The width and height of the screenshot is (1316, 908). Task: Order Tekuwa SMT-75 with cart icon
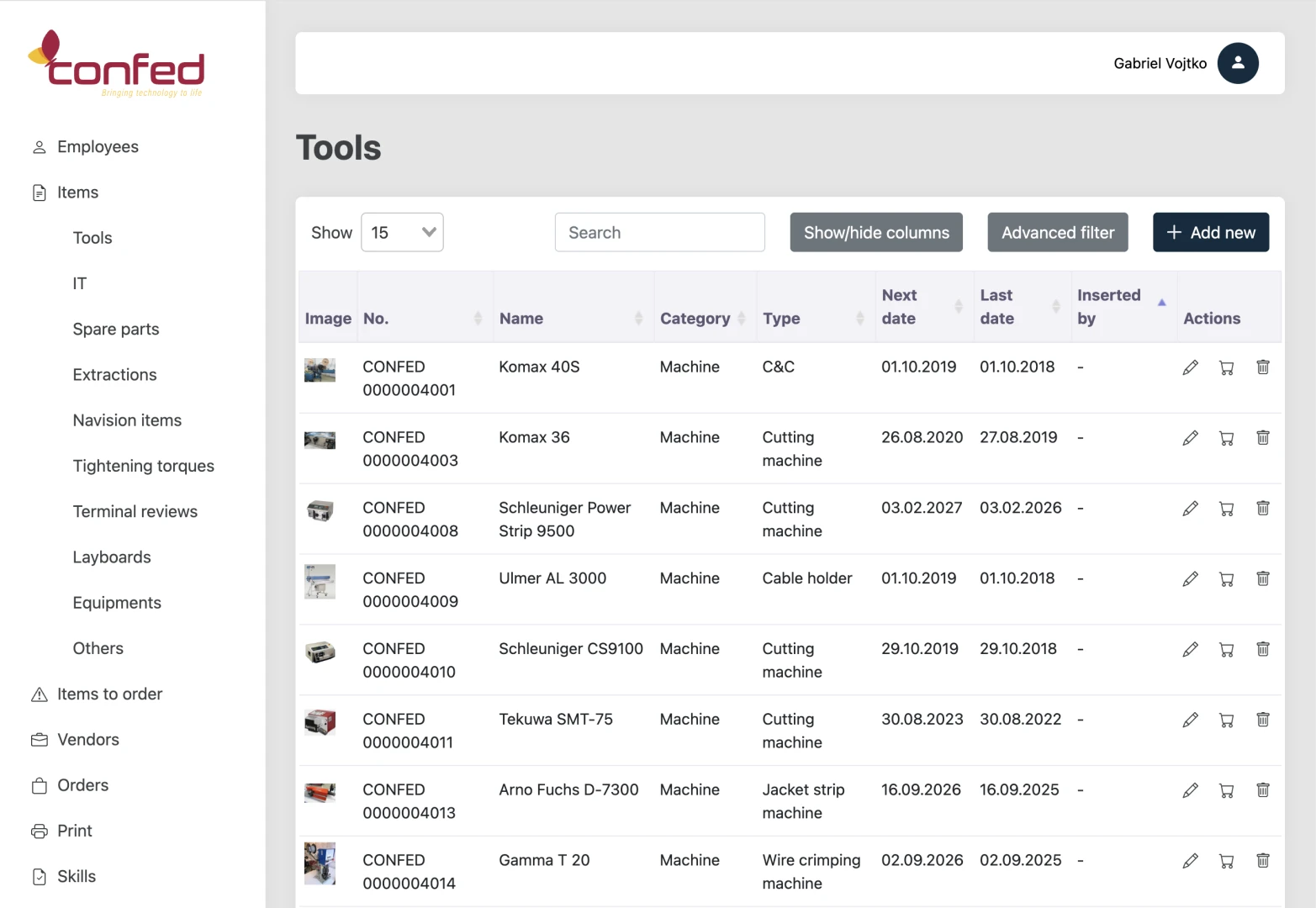pyautogui.click(x=1227, y=721)
